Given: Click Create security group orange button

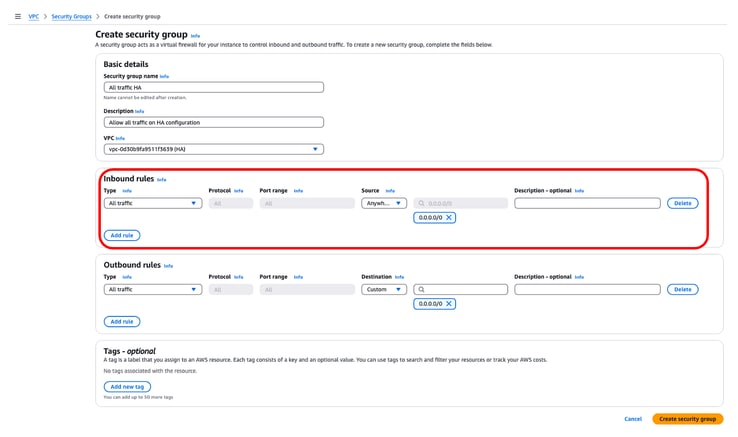Looking at the screenshot, I should [x=688, y=419].
